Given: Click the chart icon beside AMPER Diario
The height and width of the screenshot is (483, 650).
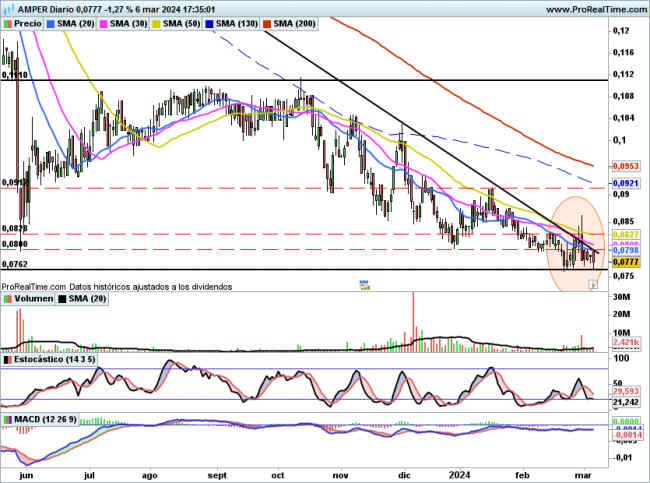Looking at the screenshot, I should pyautogui.click(x=8, y=9).
